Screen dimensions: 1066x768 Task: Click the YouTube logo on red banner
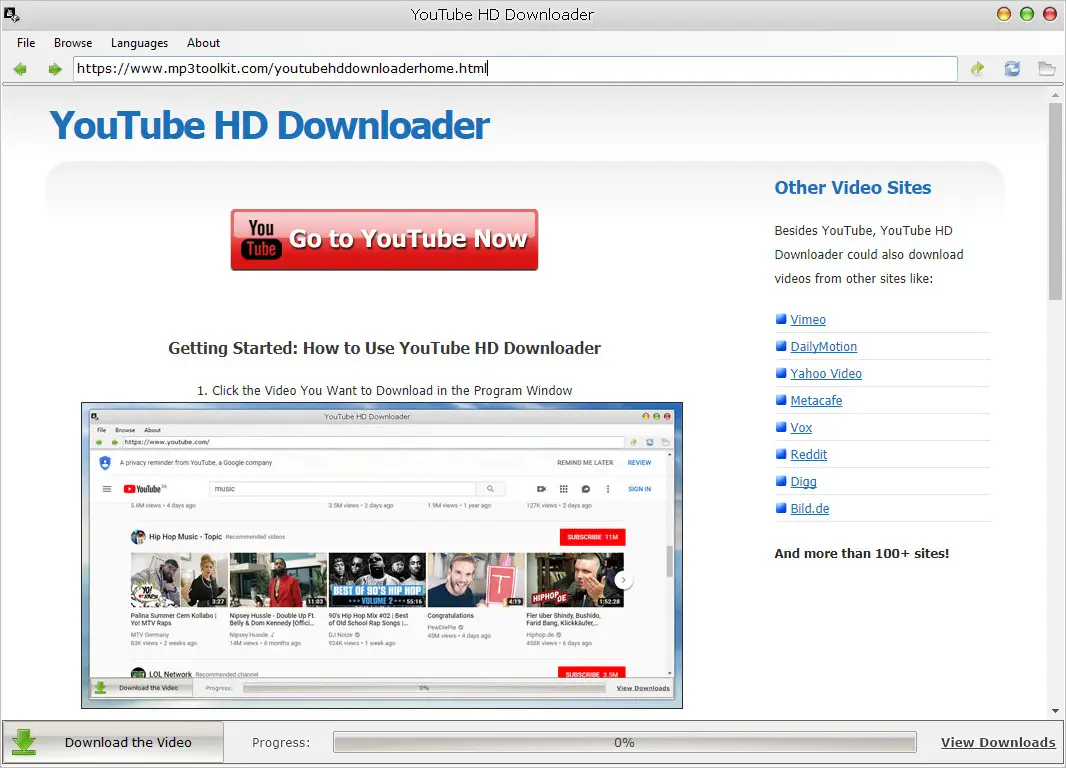261,239
